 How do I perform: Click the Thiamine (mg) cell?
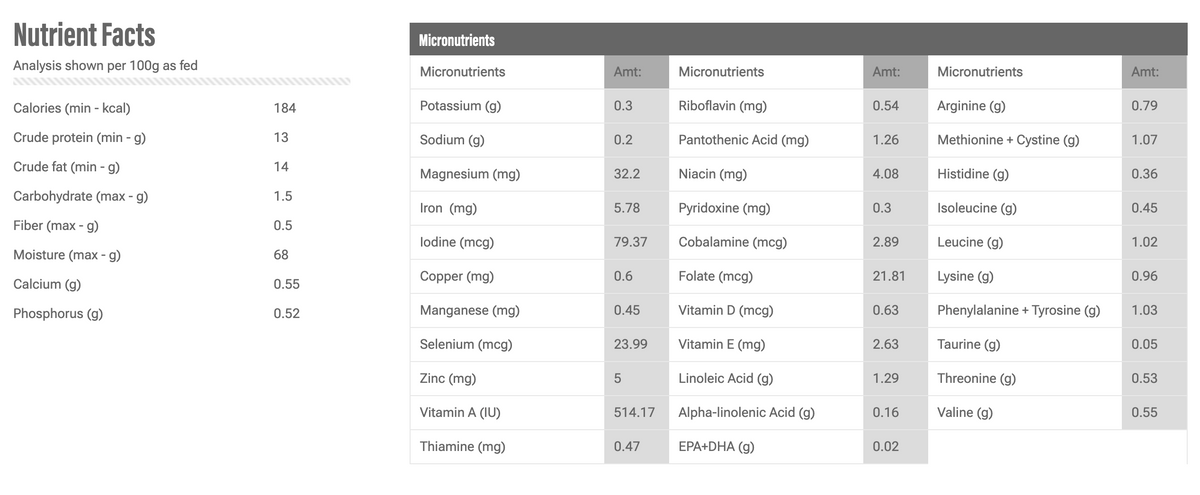tap(507, 446)
